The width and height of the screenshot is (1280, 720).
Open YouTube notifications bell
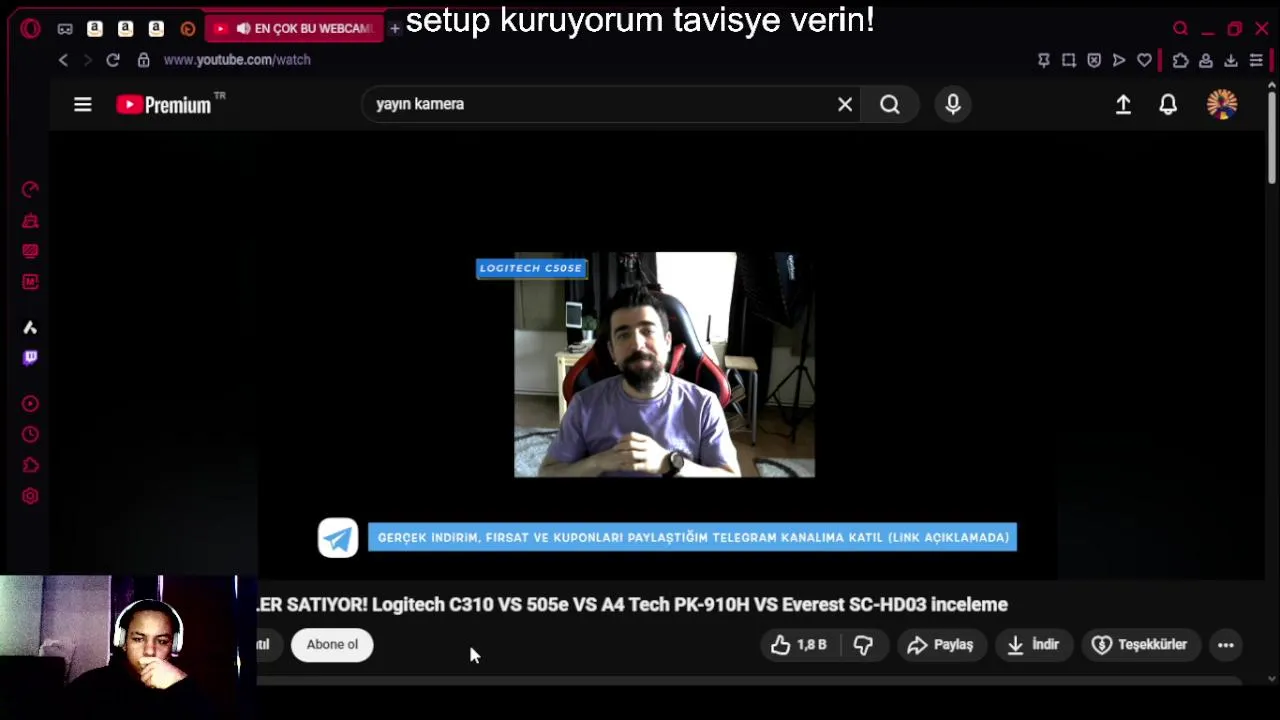pyautogui.click(x=1168, y=104)
